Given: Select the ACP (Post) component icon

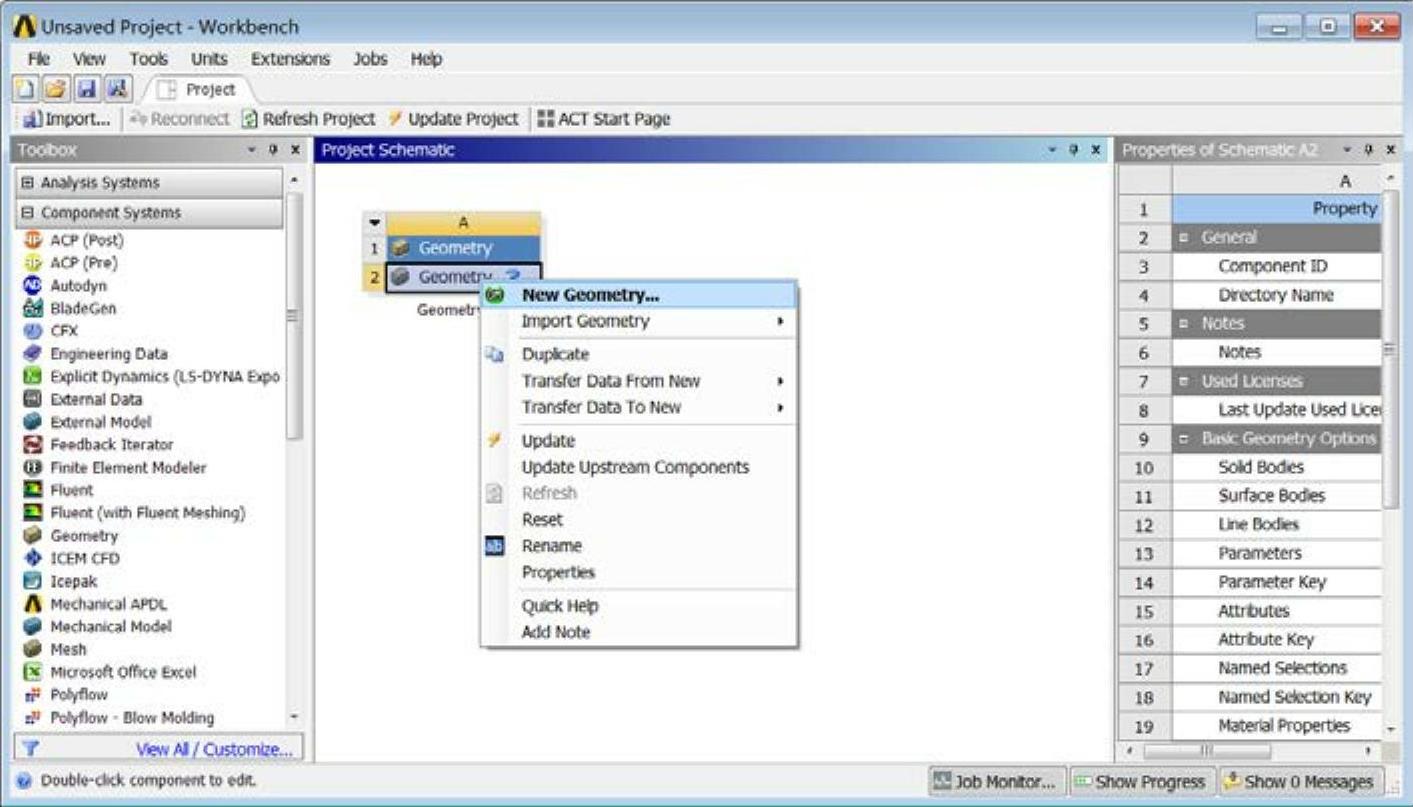Looking at the screenshot, I should [x=33, y=240].
